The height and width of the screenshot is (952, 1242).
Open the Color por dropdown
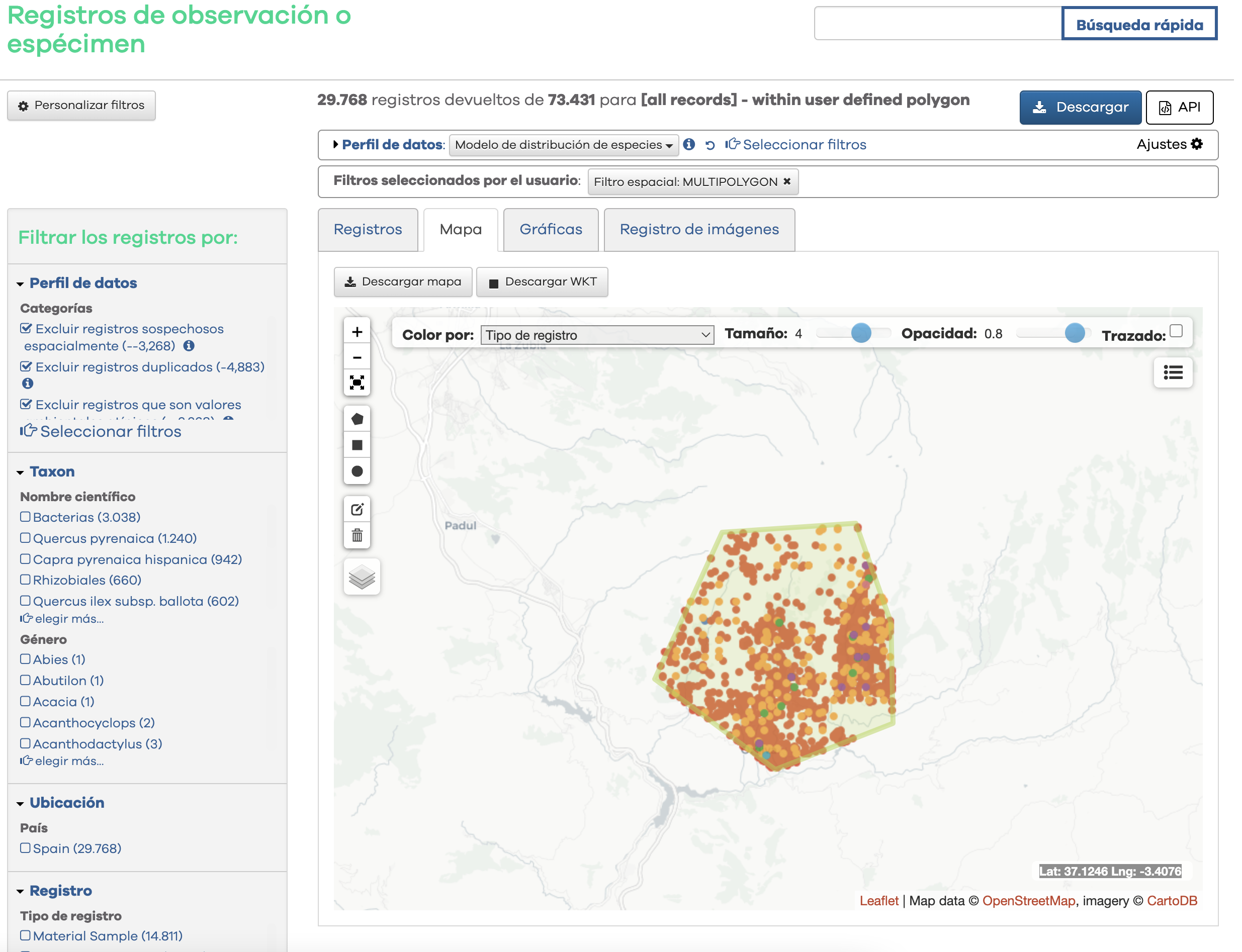597,335
